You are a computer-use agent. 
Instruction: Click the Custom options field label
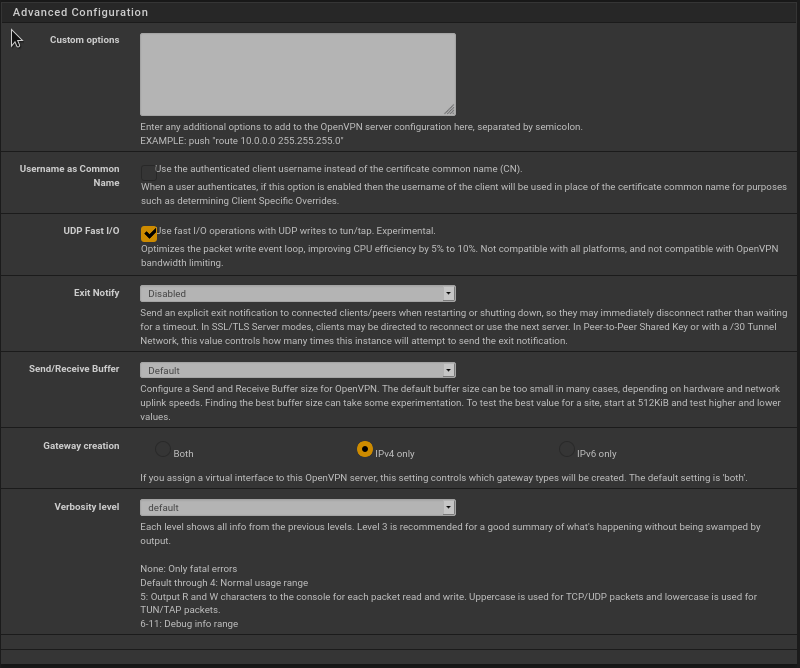(x=84, y=40)
